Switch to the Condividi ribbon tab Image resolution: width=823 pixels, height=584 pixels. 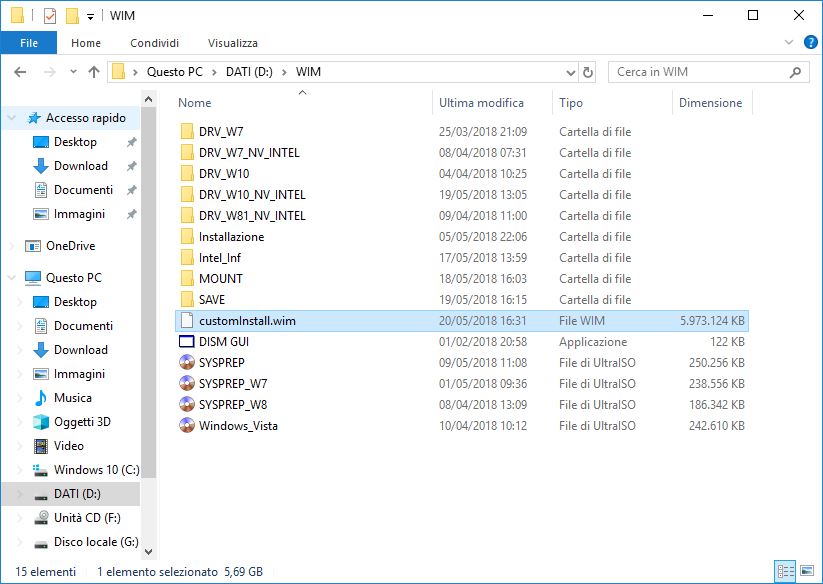click(154, 43)
